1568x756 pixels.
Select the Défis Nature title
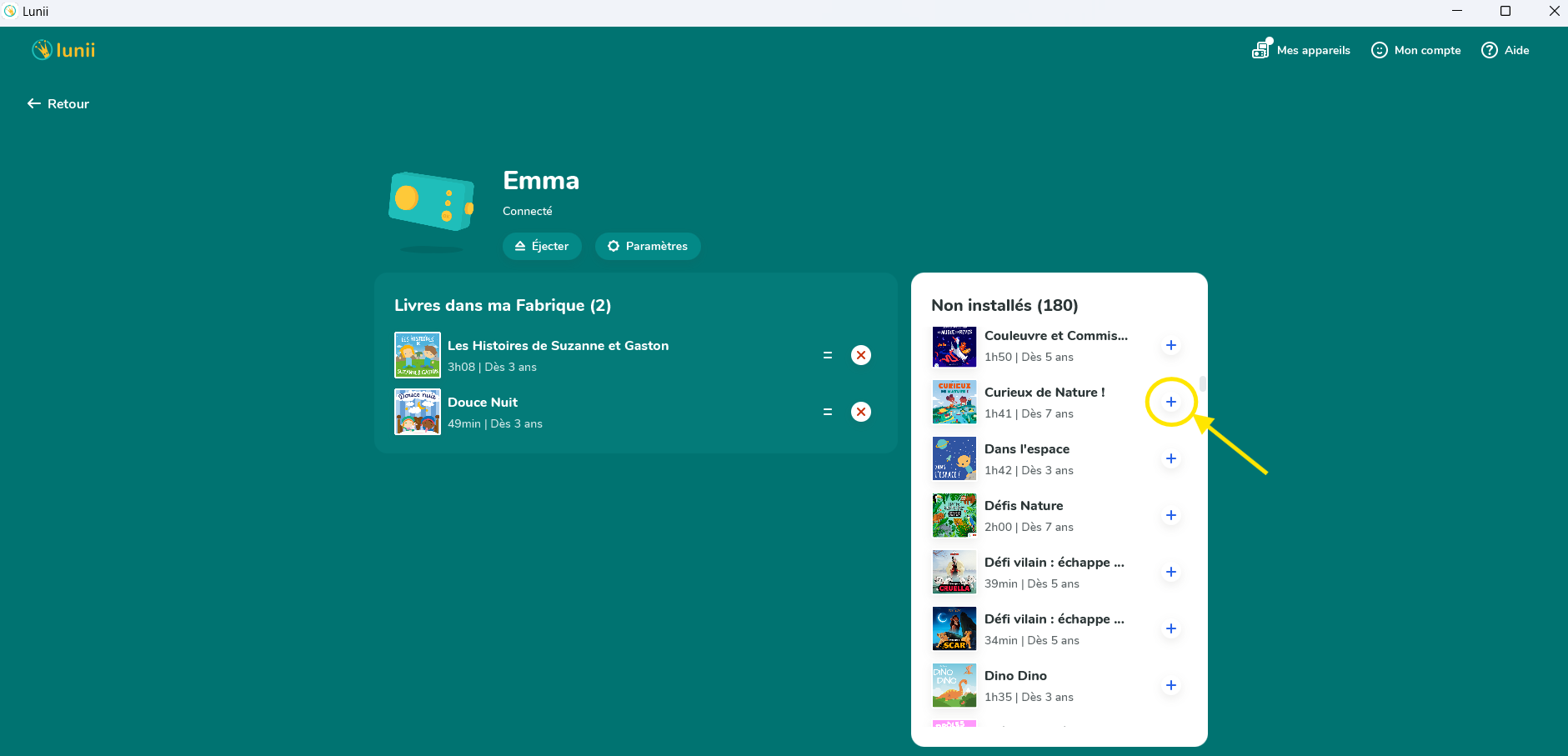[1024, 506]
